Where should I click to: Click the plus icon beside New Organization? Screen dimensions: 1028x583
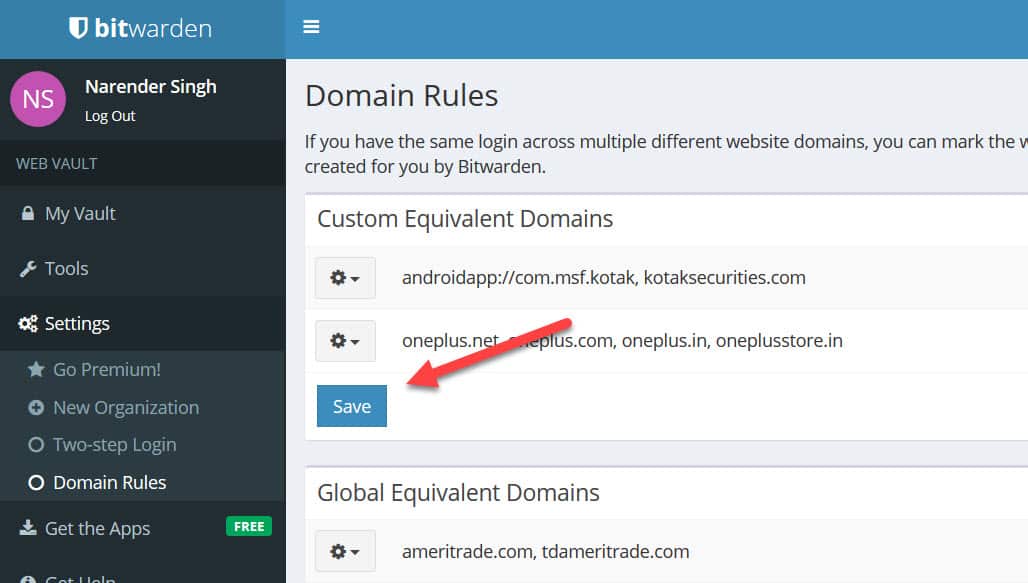(x=36, y=407)
